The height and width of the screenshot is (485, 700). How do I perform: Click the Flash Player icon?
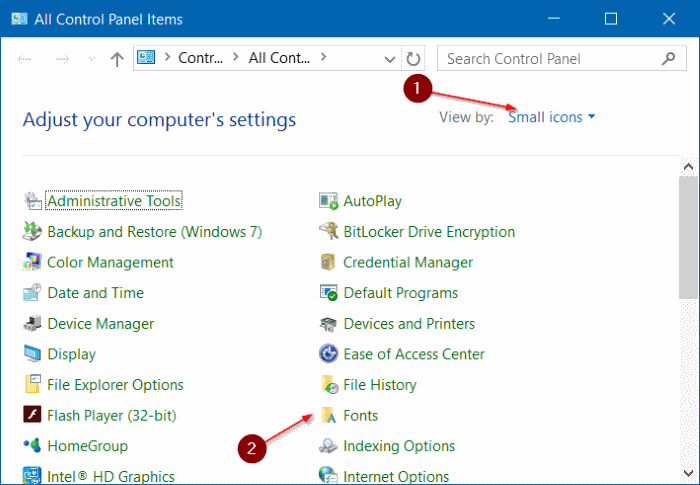pyautogui.click(x=33, y=415)
